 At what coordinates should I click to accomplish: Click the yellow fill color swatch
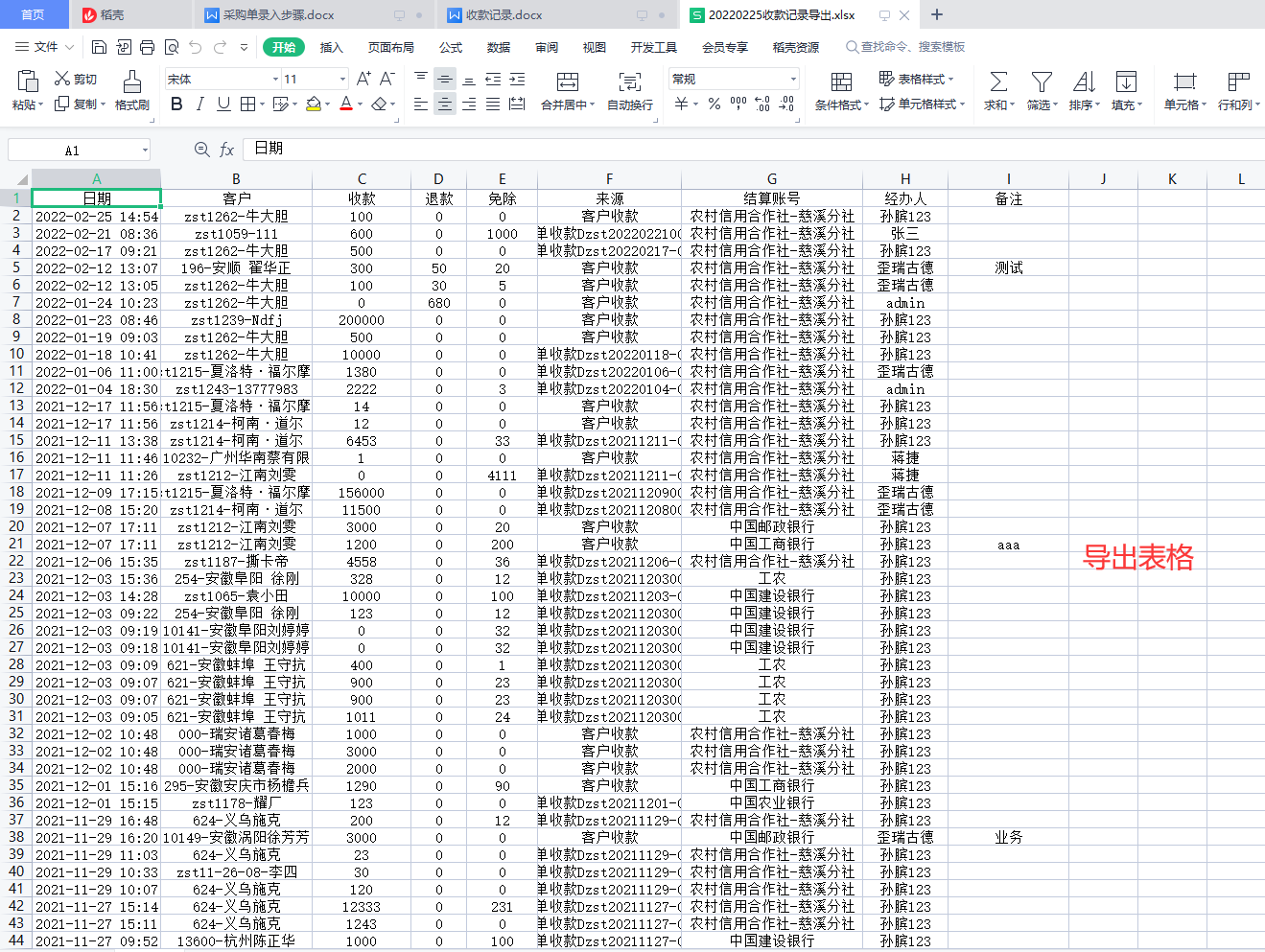point(313,104)
